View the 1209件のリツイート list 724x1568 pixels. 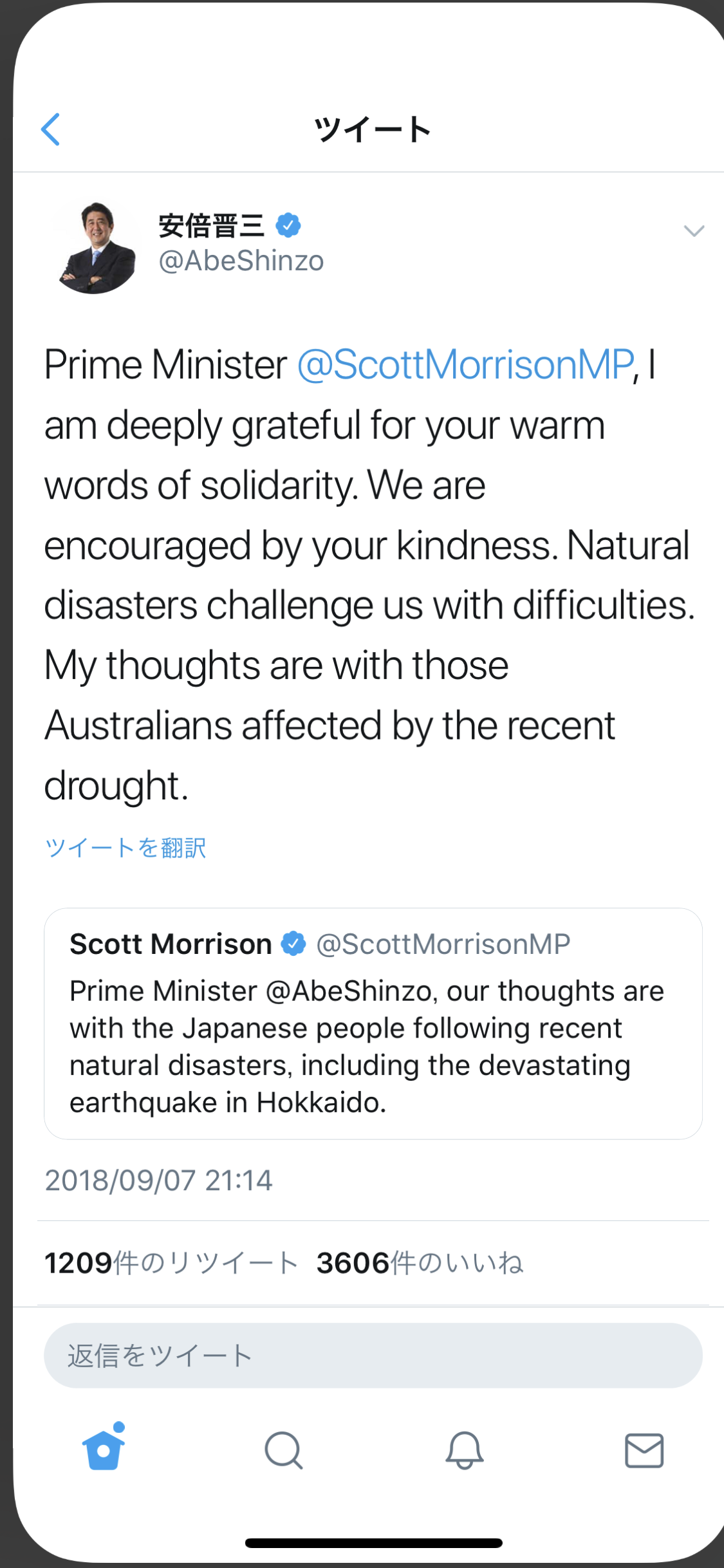click(171, 1264)
